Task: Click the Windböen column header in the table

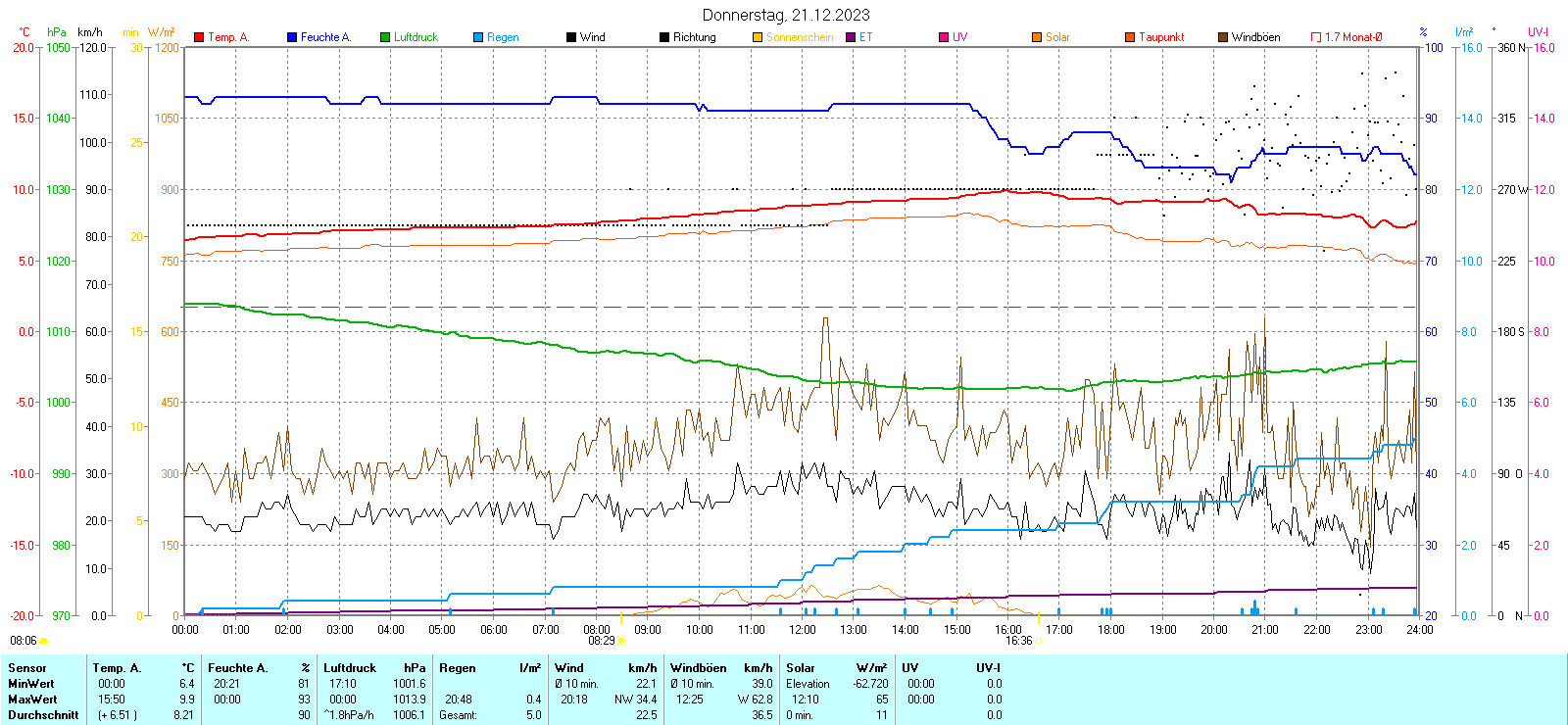Action: tap(699, 668)
